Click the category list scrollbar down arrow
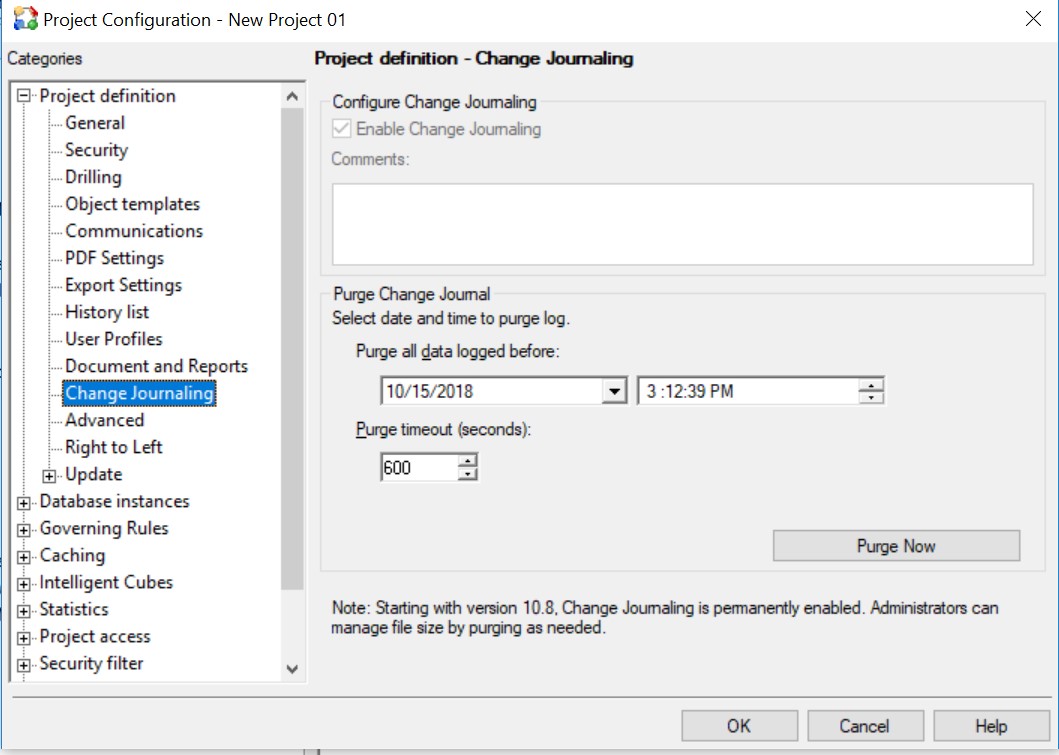Viewport: 1059px width, 755px height. 292,668
